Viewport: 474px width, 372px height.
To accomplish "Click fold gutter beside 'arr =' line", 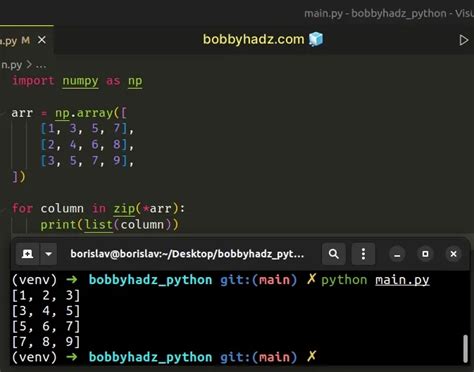I will click(3, 113).
